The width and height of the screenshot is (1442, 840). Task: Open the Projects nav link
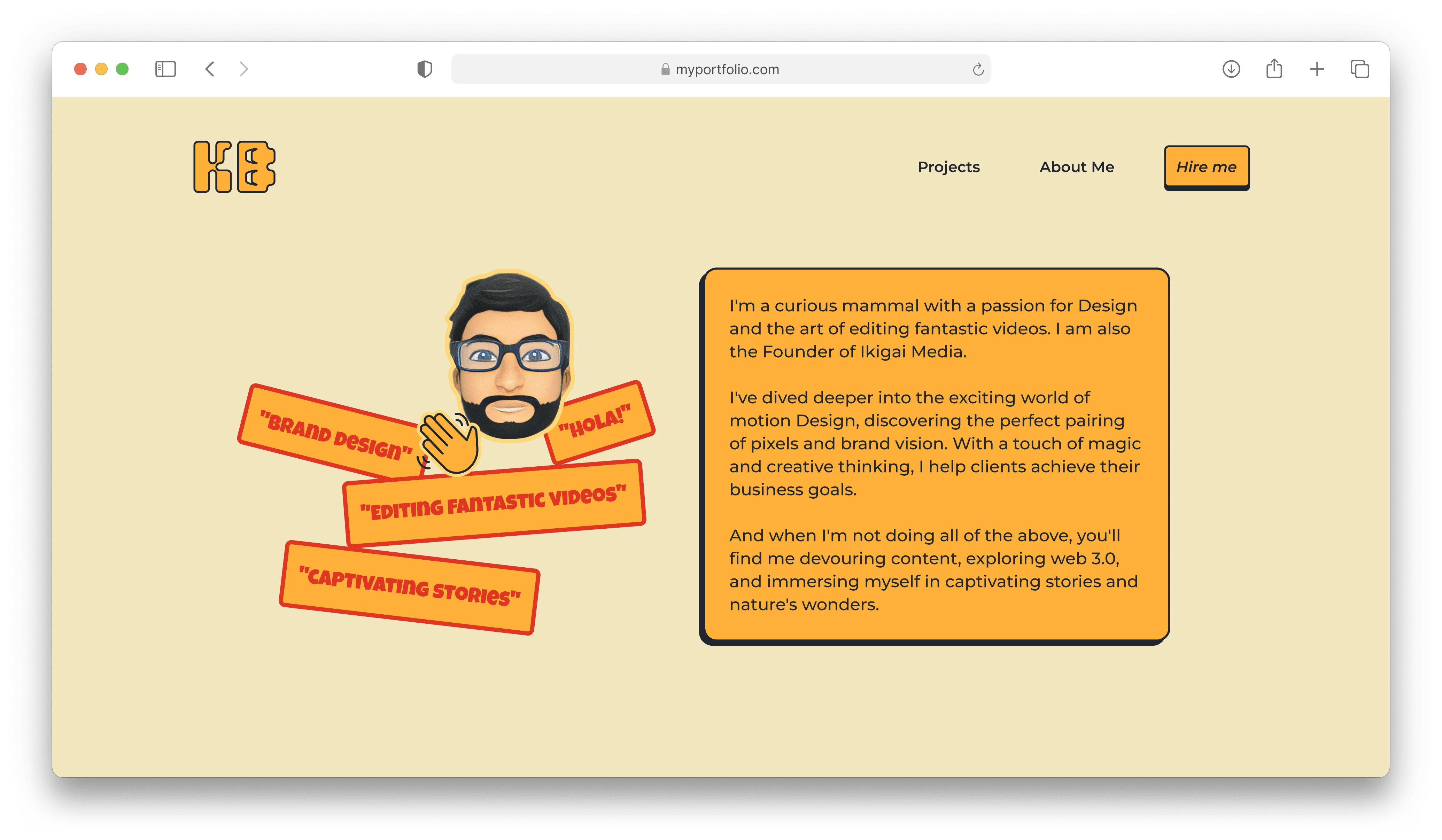(949, 167)
